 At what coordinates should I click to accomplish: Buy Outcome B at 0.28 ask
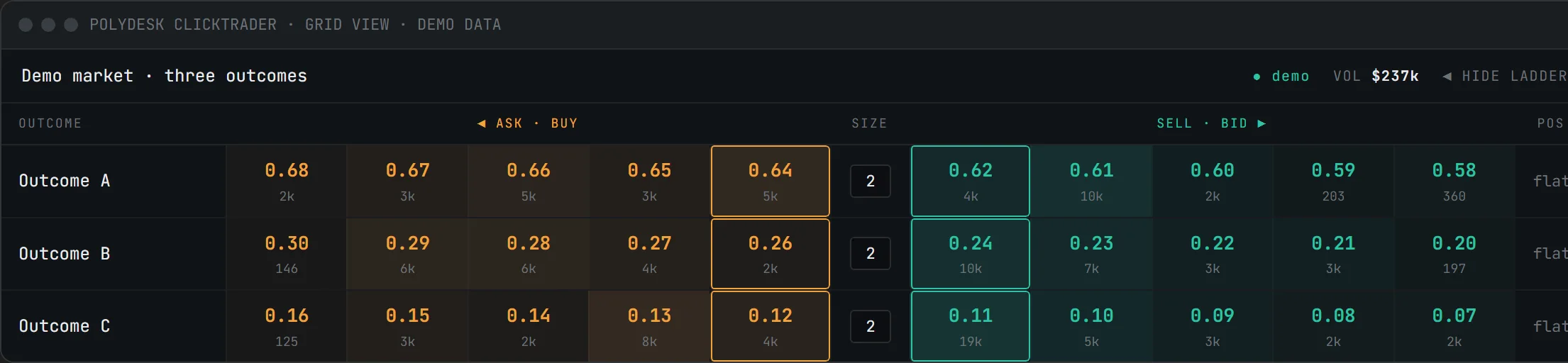529,254
